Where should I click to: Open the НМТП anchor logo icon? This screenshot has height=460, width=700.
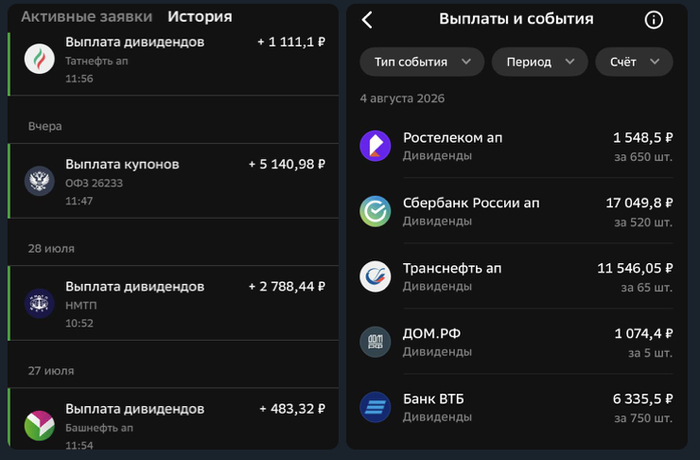pyautogui.click(x=39, y=303)
